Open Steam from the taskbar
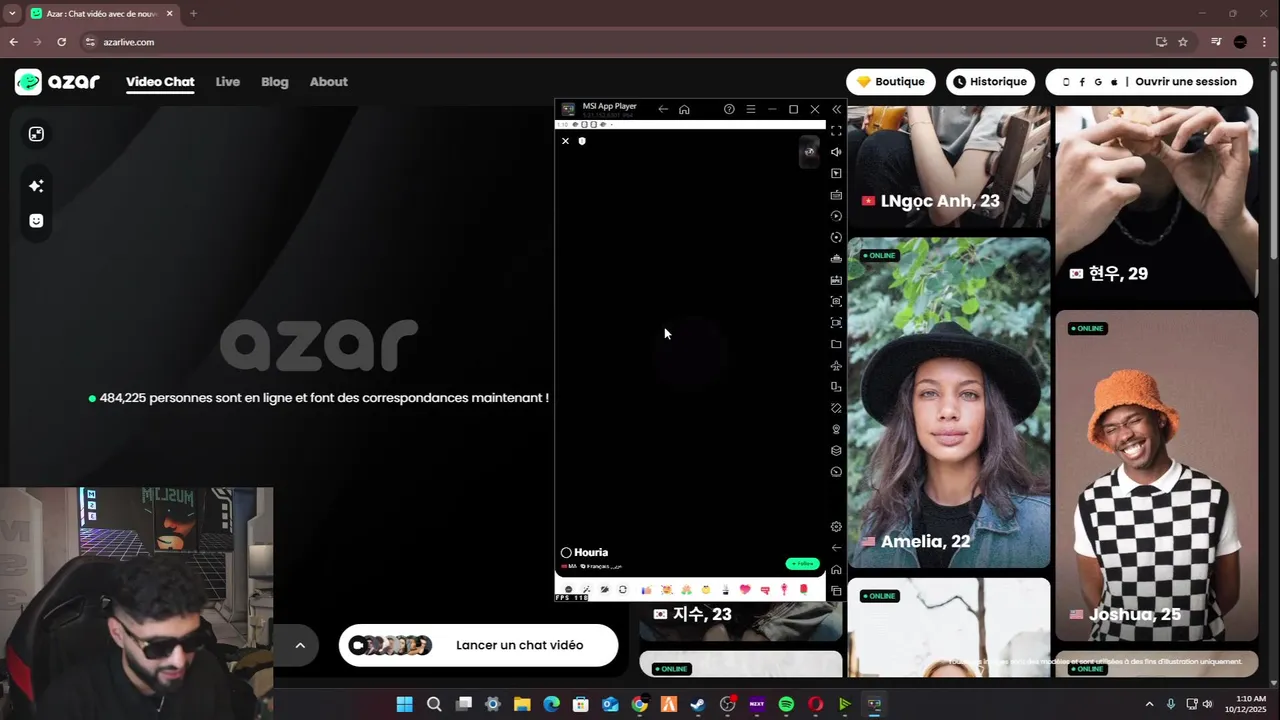 [x=698, y=704]
